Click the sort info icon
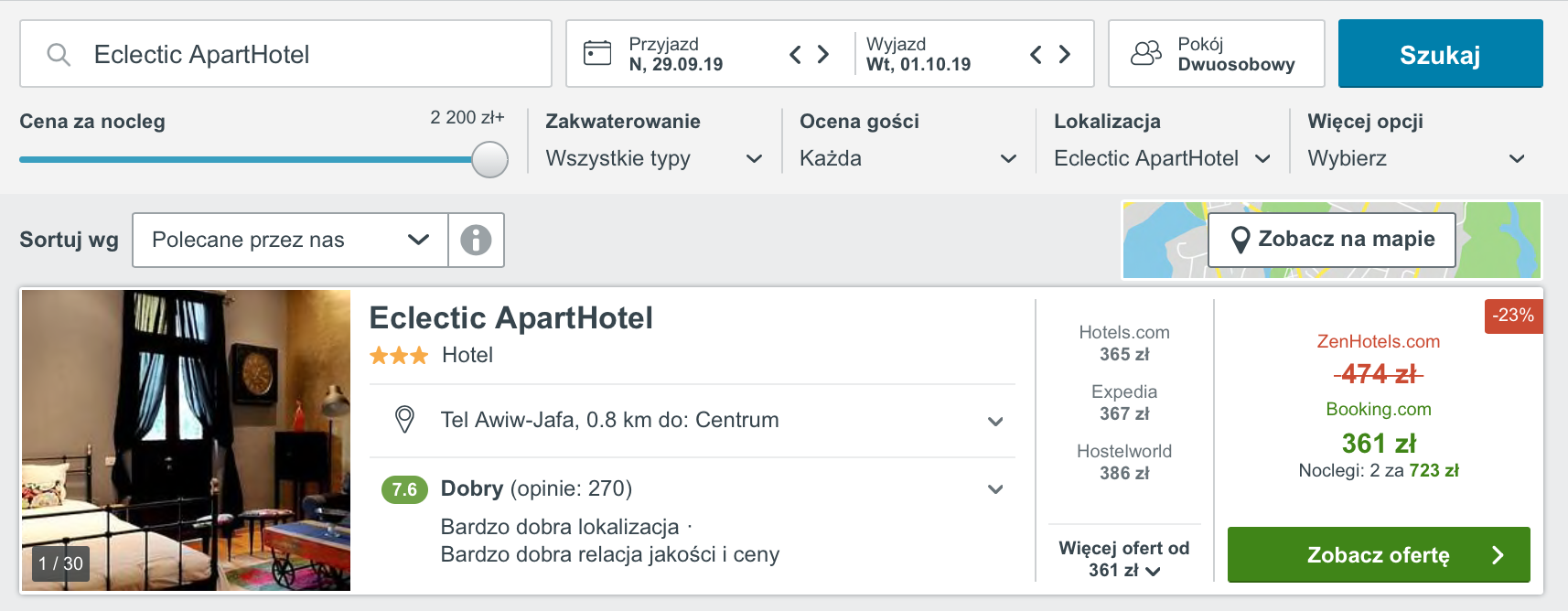Screen dimensions: 1568x611 tap(476, 240)
